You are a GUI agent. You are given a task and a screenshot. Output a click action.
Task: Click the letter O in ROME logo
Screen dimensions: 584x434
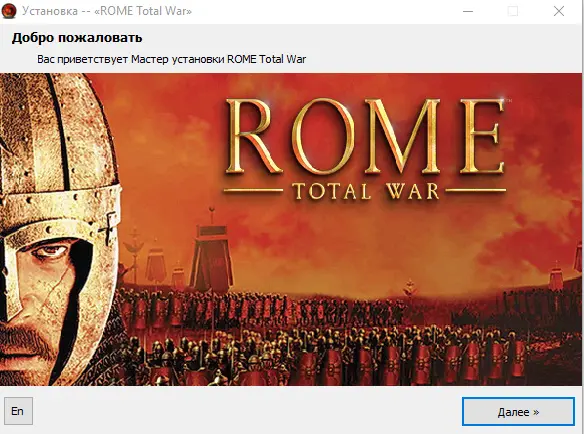coord(323,137)
